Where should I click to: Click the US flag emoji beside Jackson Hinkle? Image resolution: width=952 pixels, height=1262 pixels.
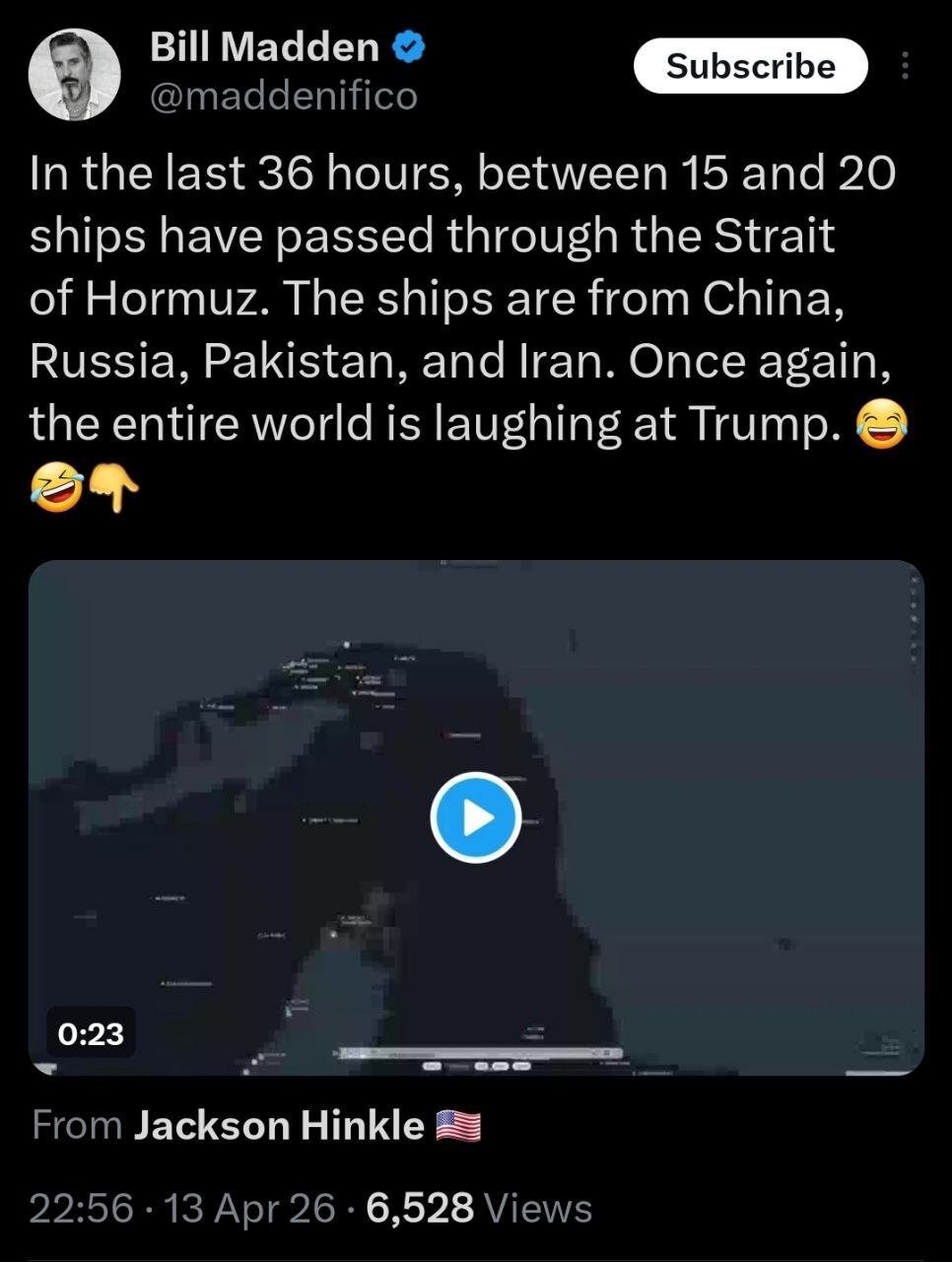(458, 1125)
